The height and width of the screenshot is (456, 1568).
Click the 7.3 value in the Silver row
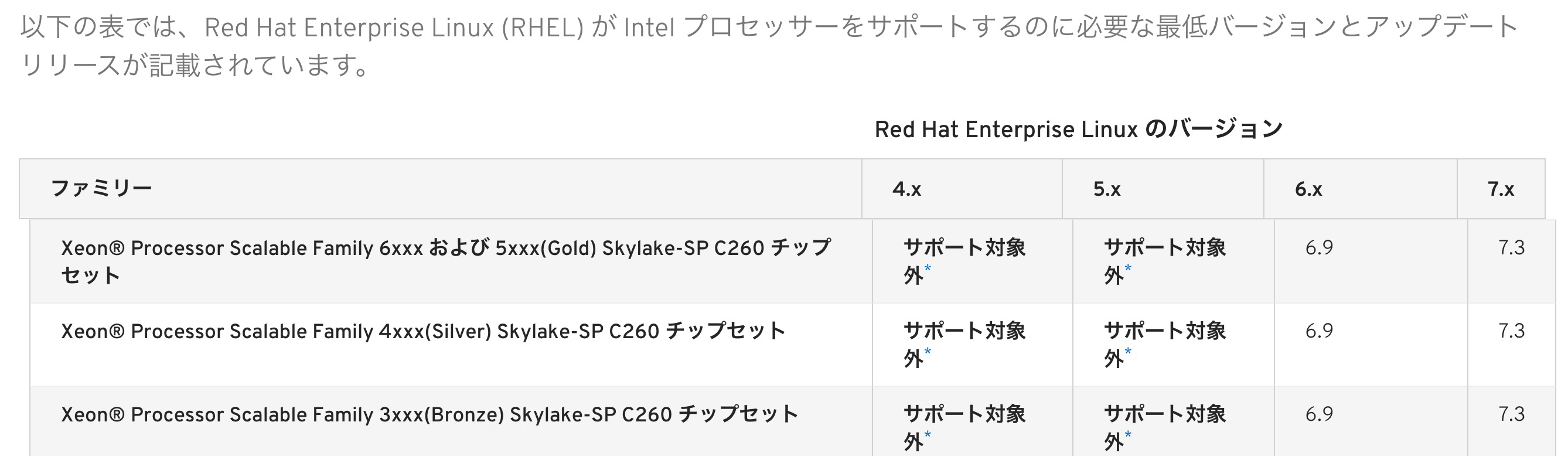point(1511,331)
